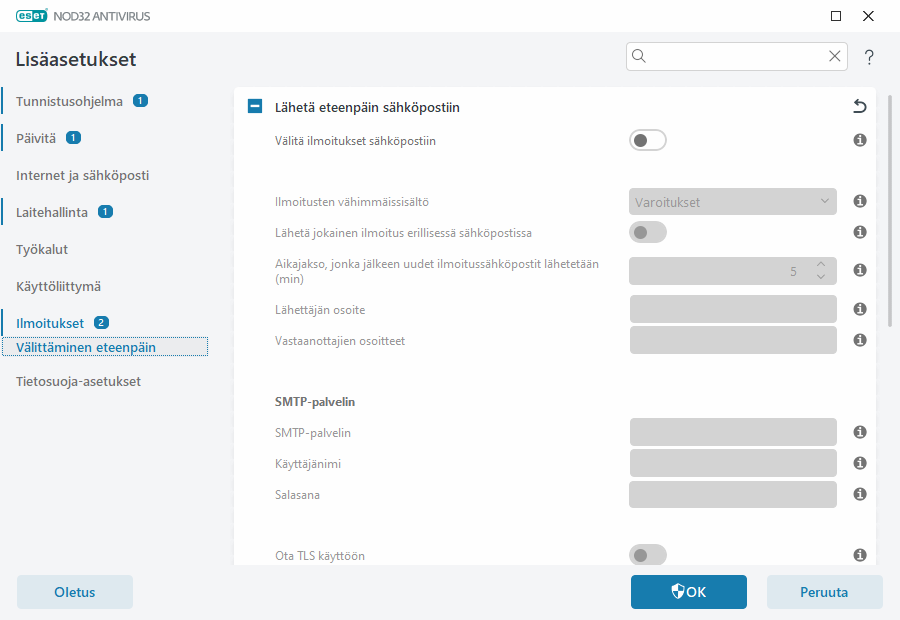Collapse the Lähetä eteenpäin sähköpostiin section
This screenshot has height=620, width=900.
[x=254, y=105]
